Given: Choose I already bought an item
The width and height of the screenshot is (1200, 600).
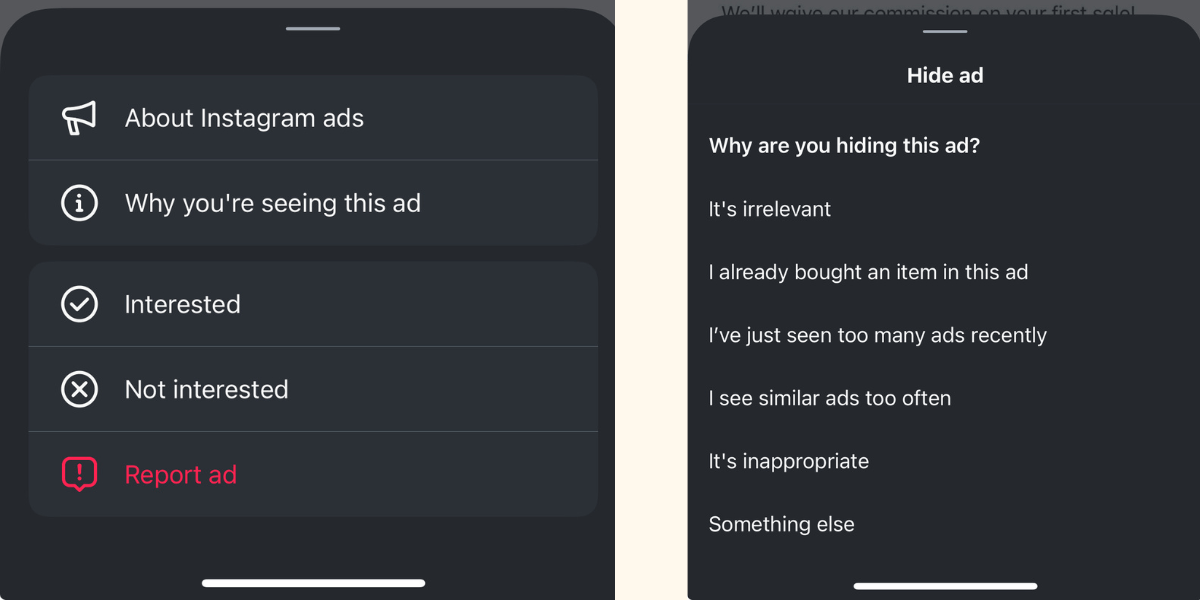Looking at the screenshot, I should [x=868, y=272].
